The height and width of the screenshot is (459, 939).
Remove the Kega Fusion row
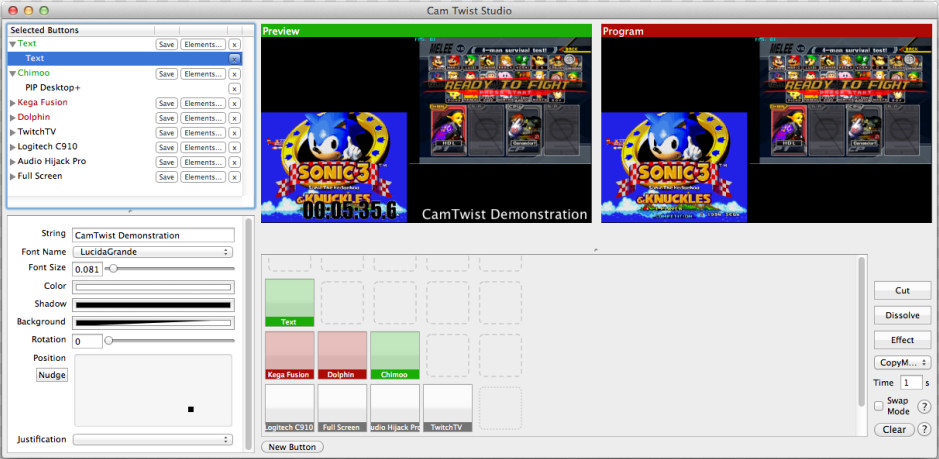coord(235,103)
